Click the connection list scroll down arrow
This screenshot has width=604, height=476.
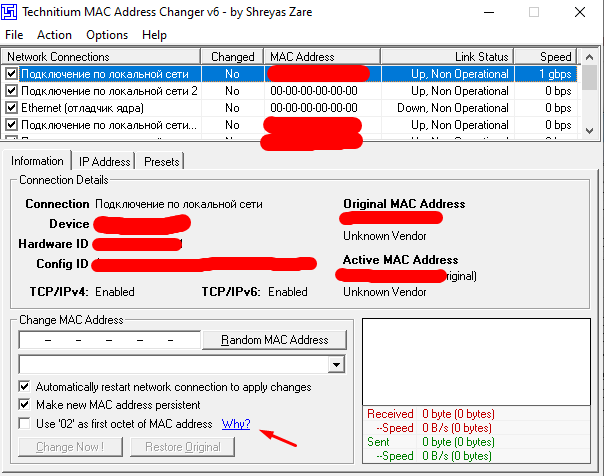(589, 131)
